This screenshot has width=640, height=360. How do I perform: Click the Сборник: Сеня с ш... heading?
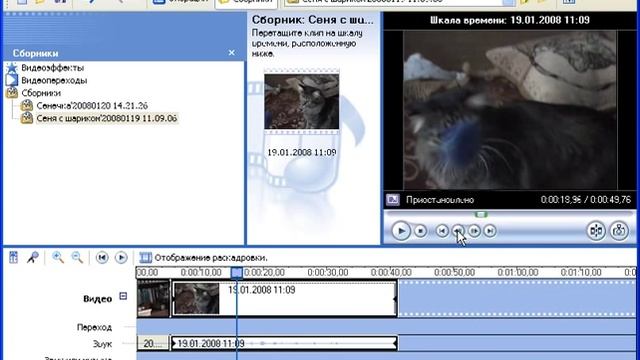(x=312, y=20)
